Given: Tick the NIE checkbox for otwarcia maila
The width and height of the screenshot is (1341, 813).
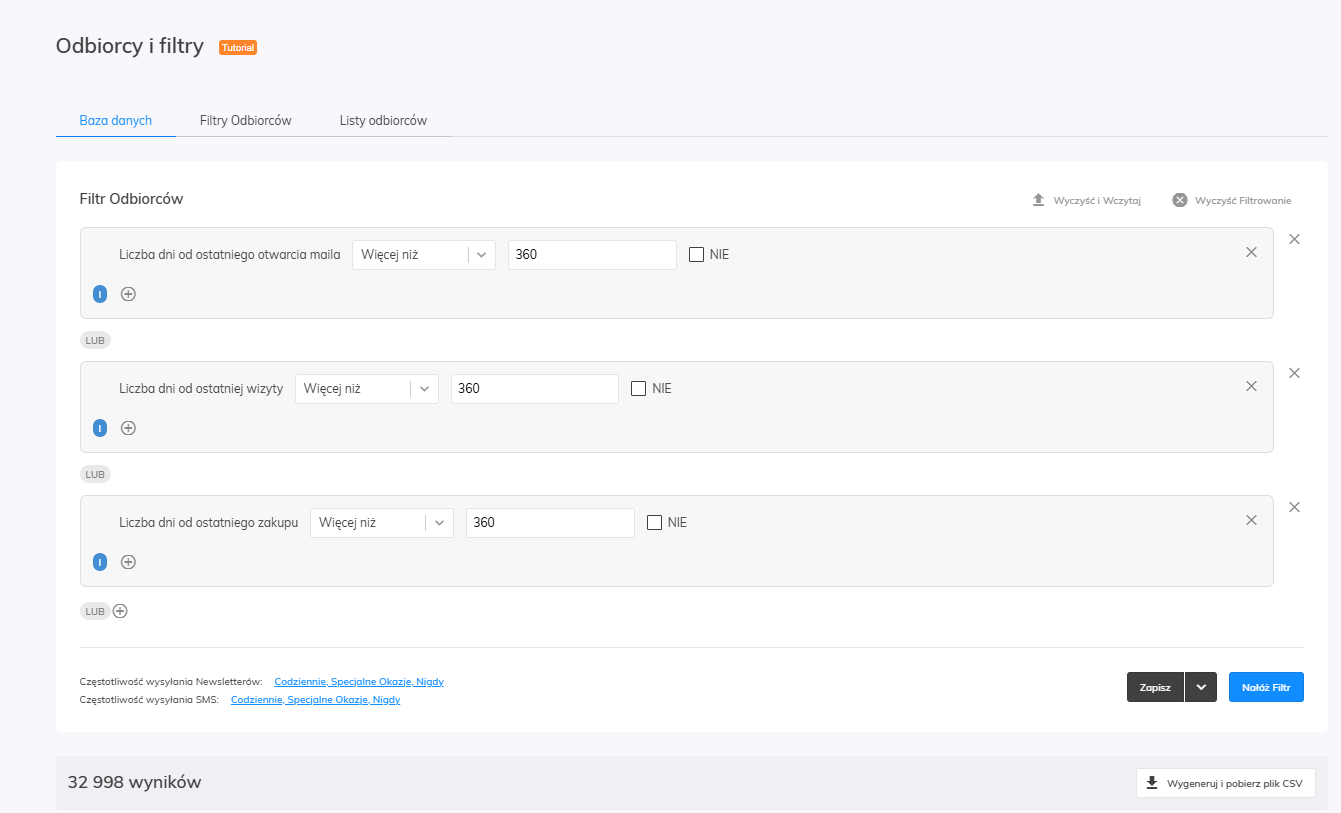Looking at the screenshot, I should tap(697, 255).
